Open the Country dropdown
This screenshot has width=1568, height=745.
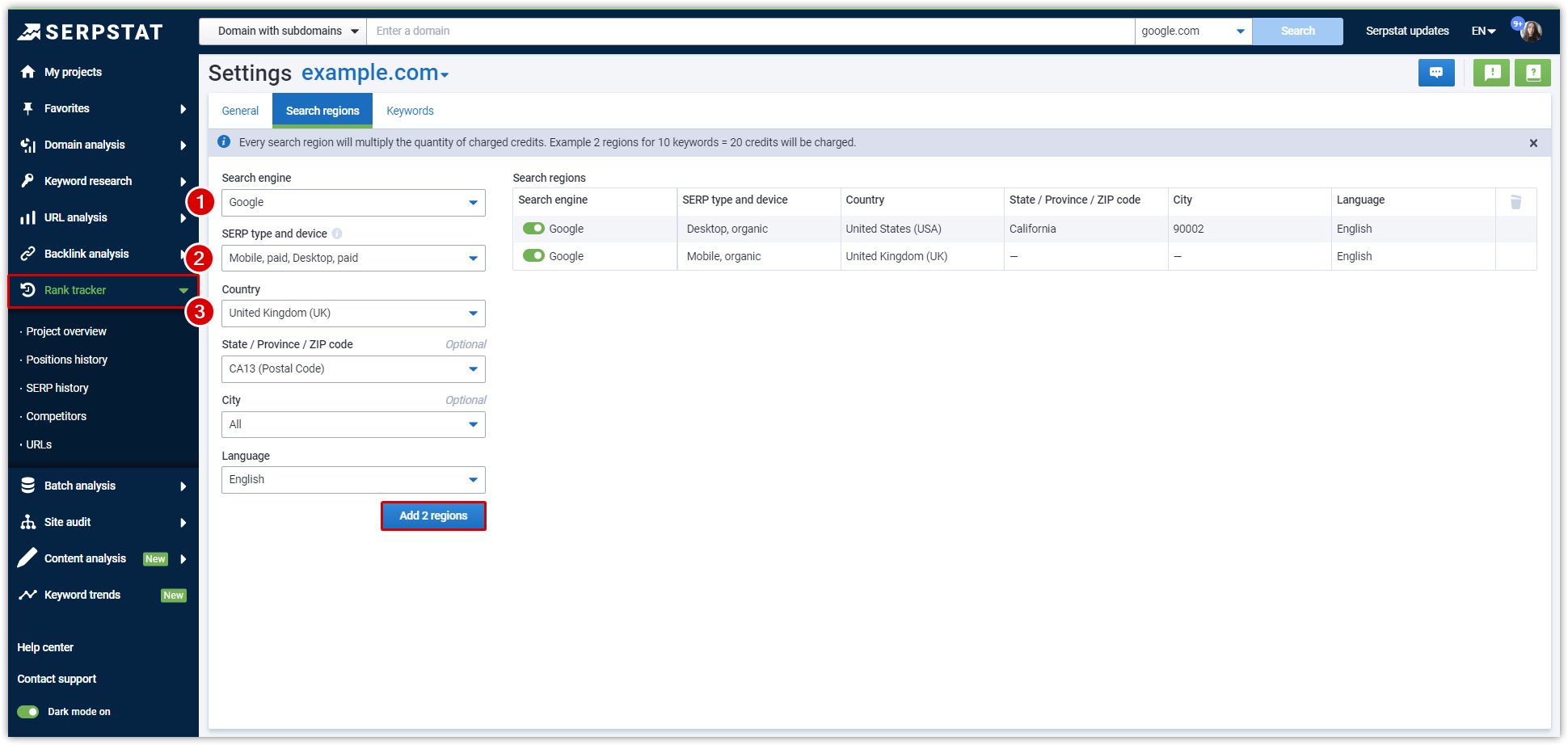(x=353, y=314)
